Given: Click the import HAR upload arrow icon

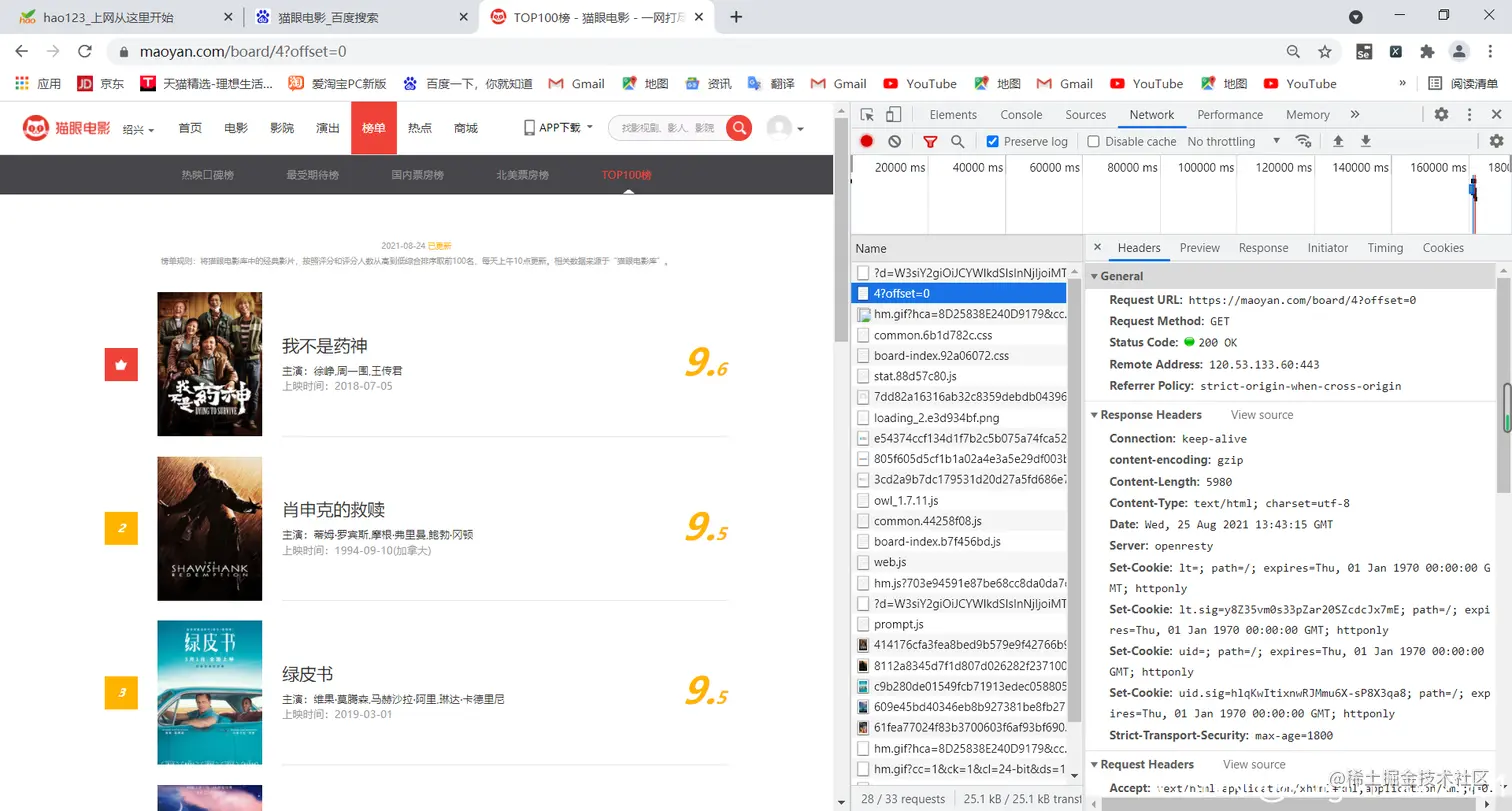Looking at the screenshot, I should 1338,141.
